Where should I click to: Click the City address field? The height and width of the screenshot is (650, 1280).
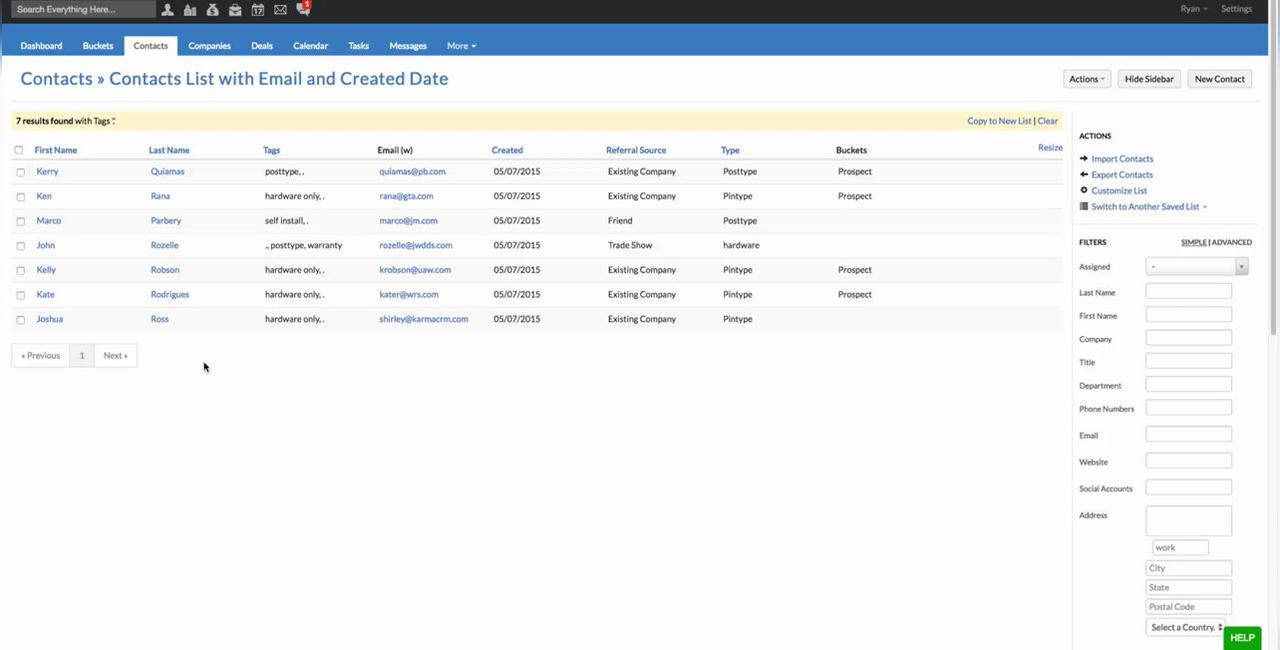(1189, 568)
